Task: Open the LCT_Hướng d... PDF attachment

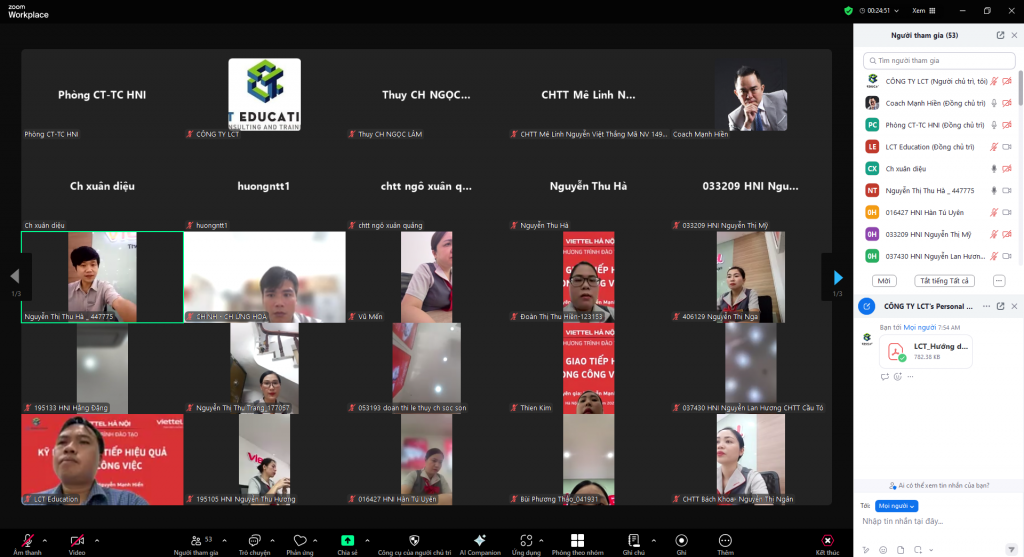Action: click(x=925, y=351)
